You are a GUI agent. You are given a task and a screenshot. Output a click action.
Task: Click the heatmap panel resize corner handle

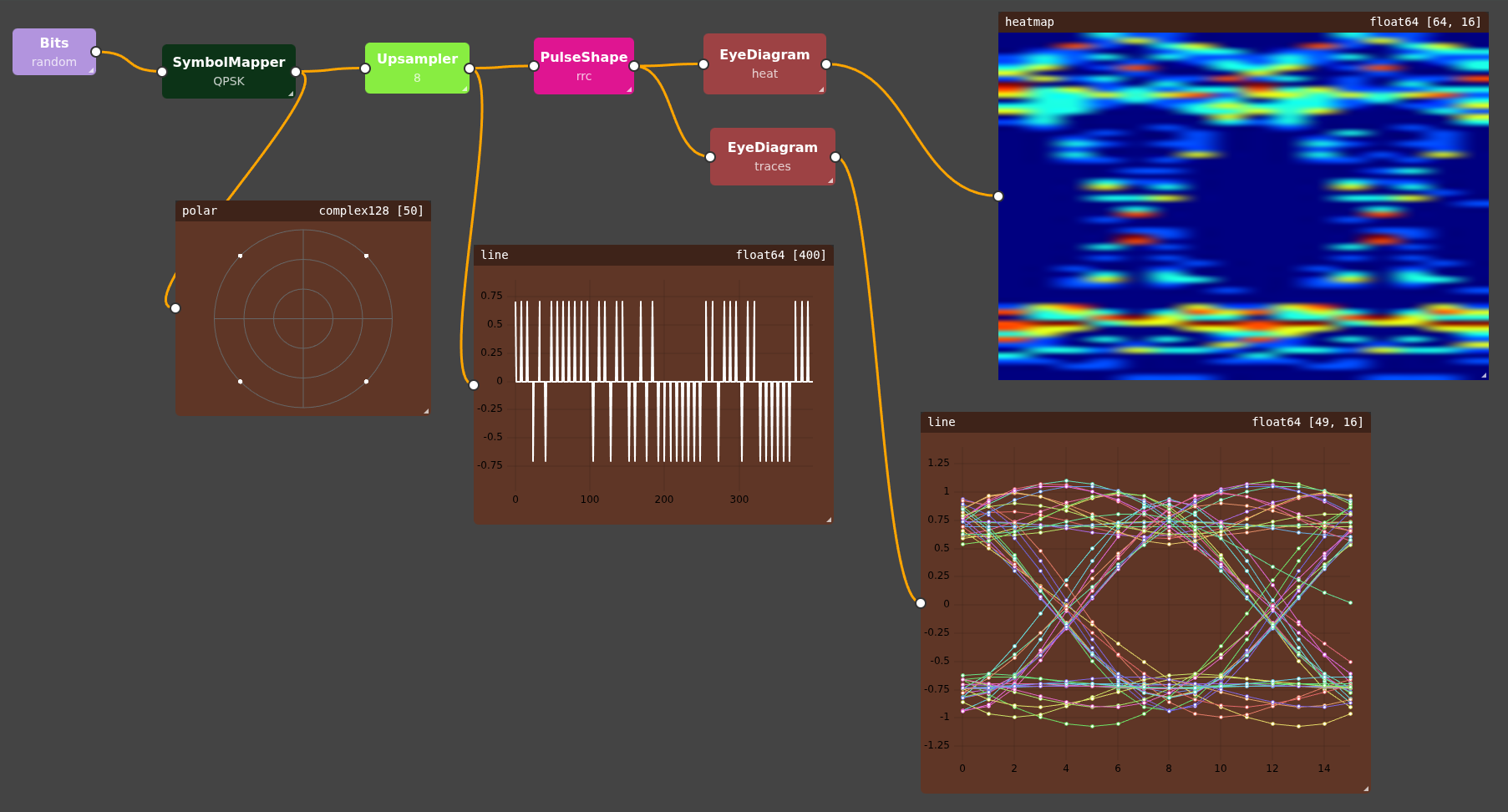tap(1484, 375)
